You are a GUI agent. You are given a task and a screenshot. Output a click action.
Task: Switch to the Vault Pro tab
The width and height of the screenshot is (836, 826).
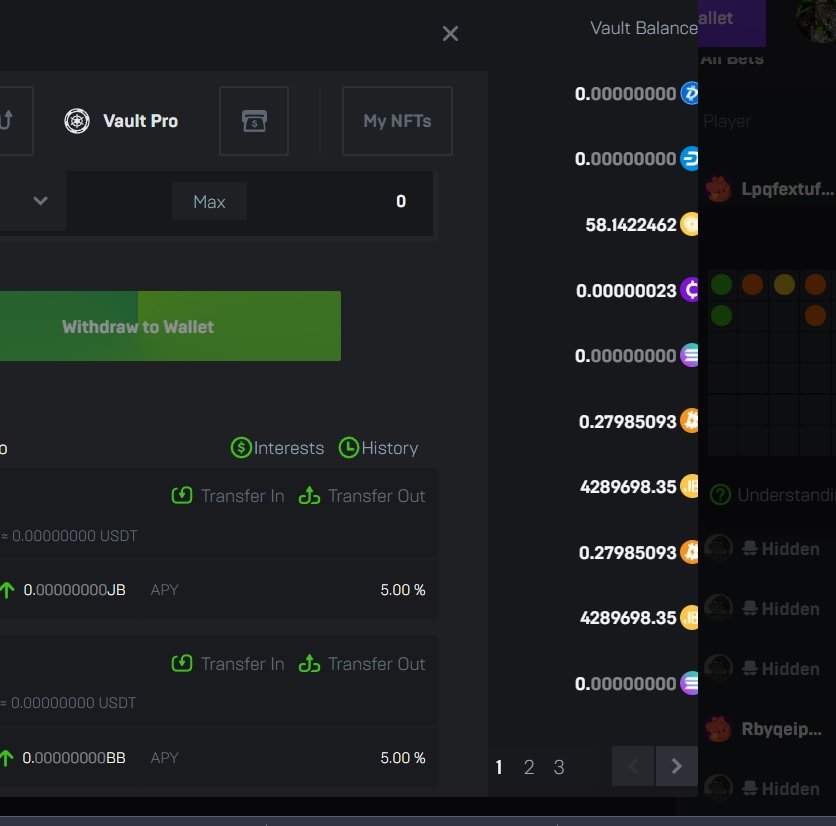coord(121,121)
